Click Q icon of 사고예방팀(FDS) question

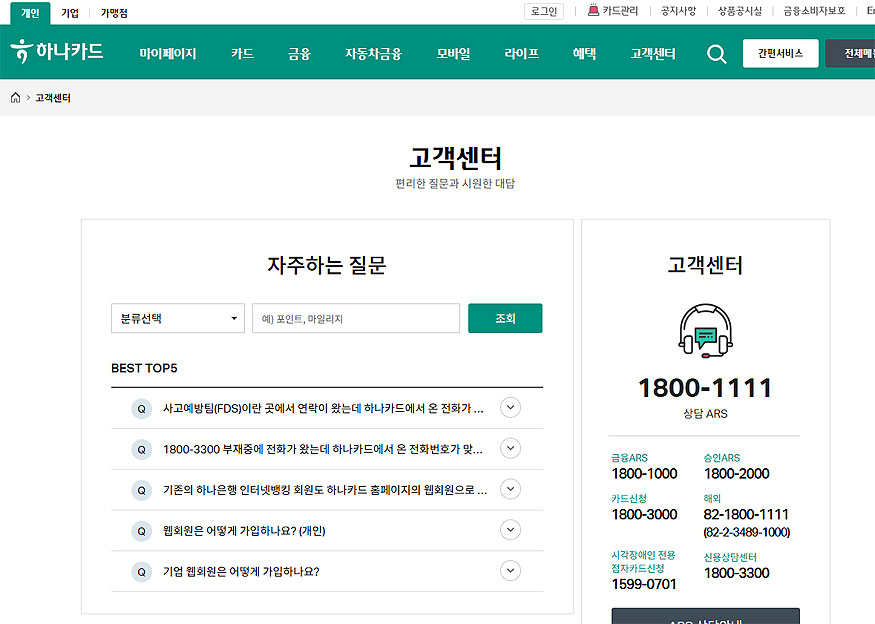point(141,409)
